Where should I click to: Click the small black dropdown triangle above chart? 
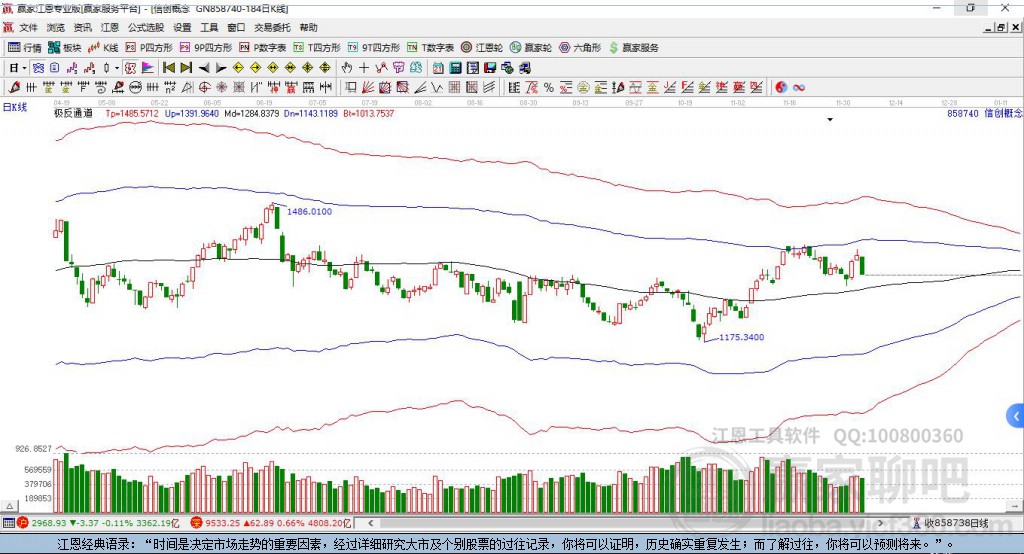830,120
